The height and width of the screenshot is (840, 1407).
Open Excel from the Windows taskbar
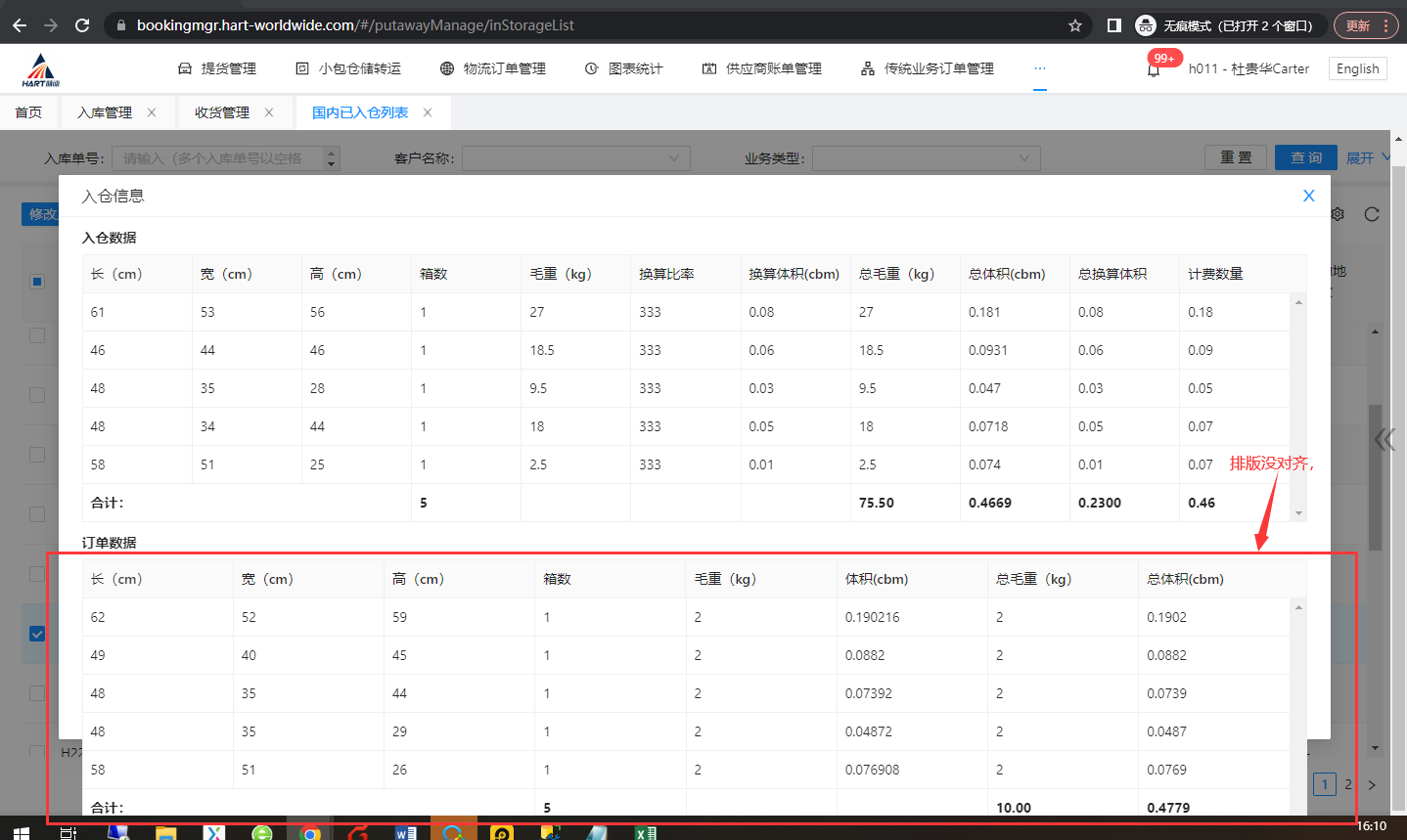pos(646,832)
